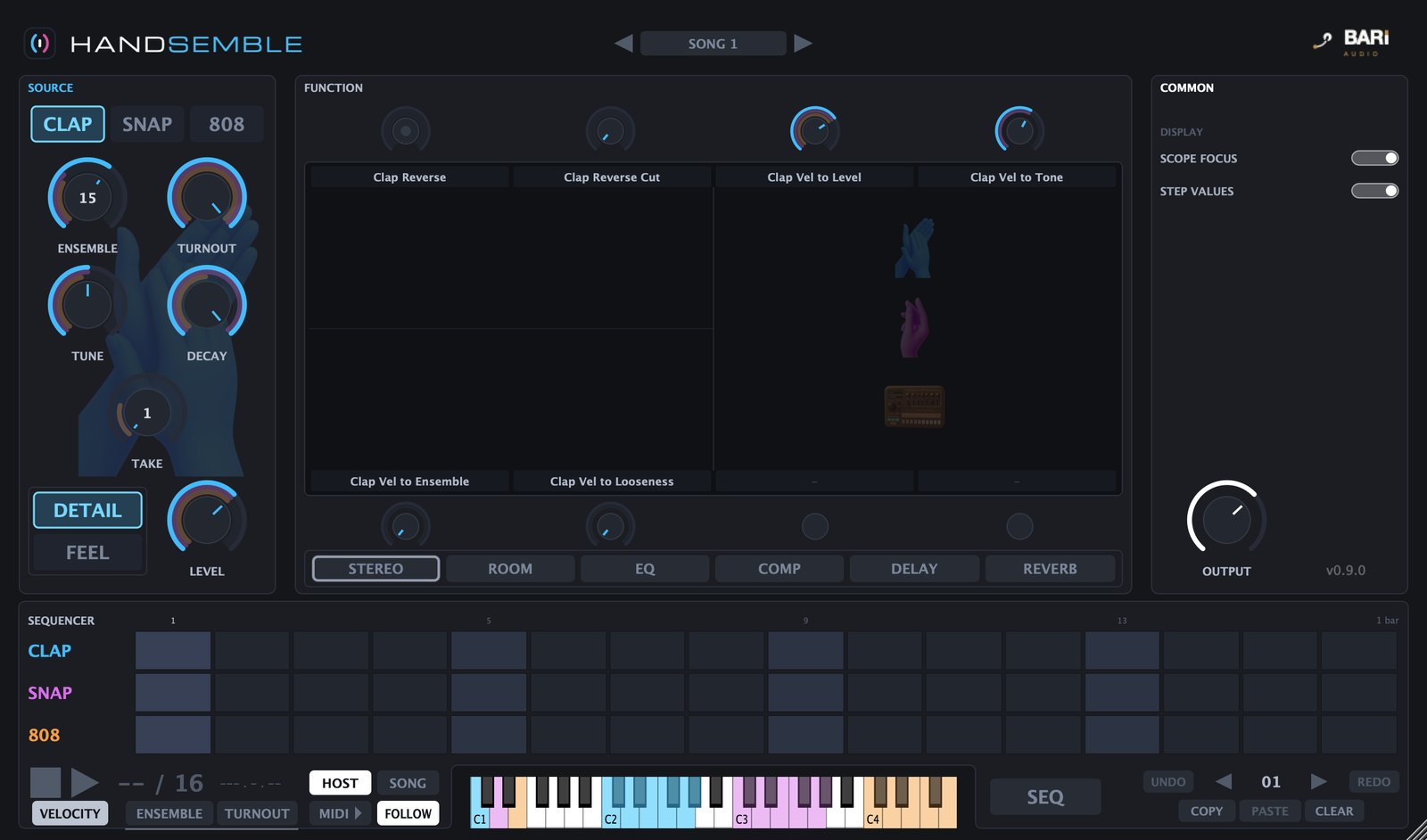
Task: Click the DECAY knob
Action: [207, 305]
